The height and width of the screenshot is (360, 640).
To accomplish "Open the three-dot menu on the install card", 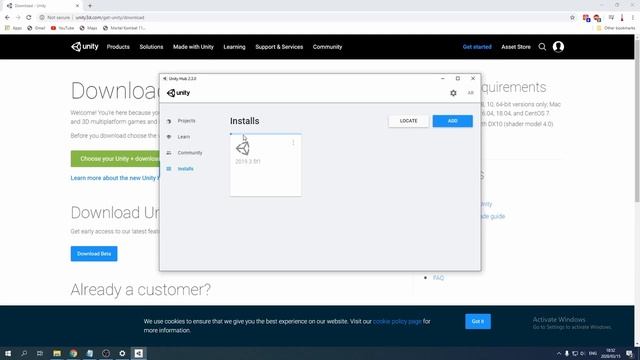I will pos(293,142).
